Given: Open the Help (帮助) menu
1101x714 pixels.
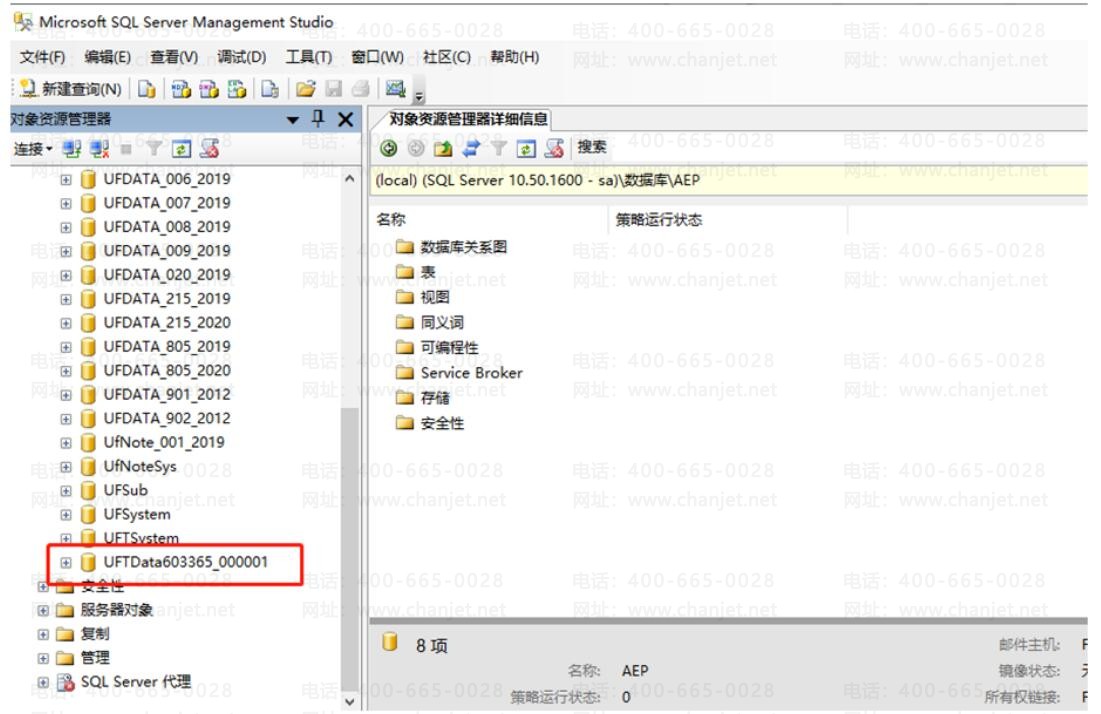Looking at the screenshot, I should pos(515,57).
